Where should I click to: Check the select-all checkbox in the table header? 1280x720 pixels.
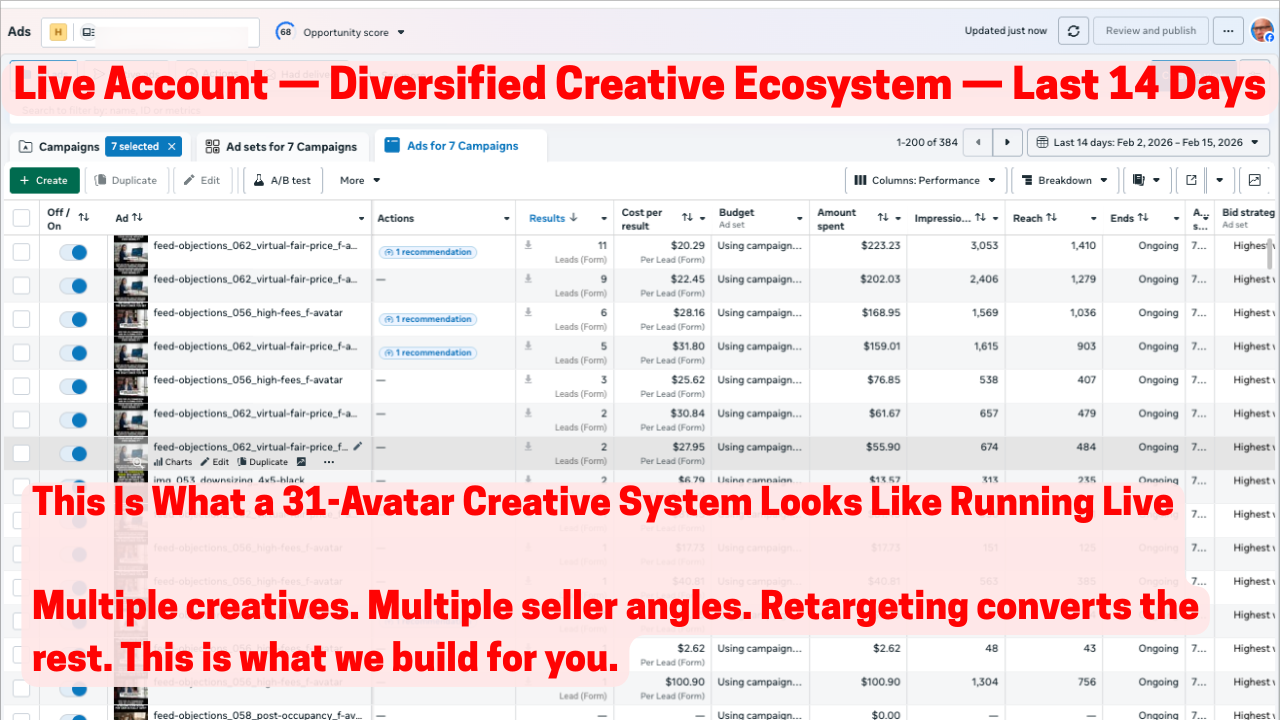[x=21, y=217]
